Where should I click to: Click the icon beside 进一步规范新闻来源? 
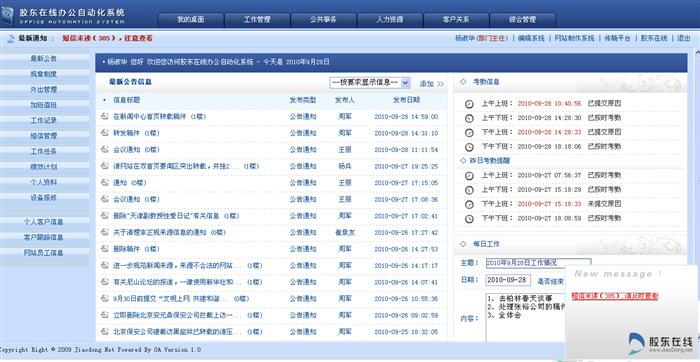coord(104,266)
